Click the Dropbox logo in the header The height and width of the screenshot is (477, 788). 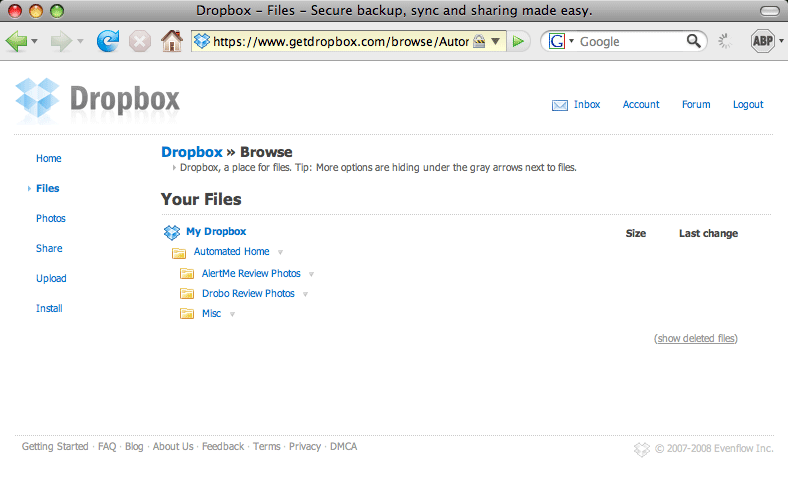pos(98,100)
